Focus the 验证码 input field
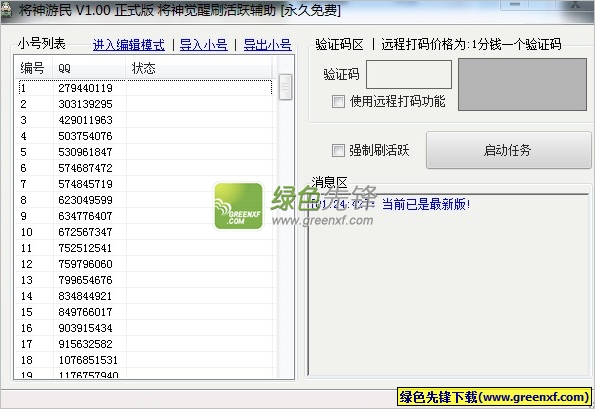Screen dimensions: 595x409 409,74
